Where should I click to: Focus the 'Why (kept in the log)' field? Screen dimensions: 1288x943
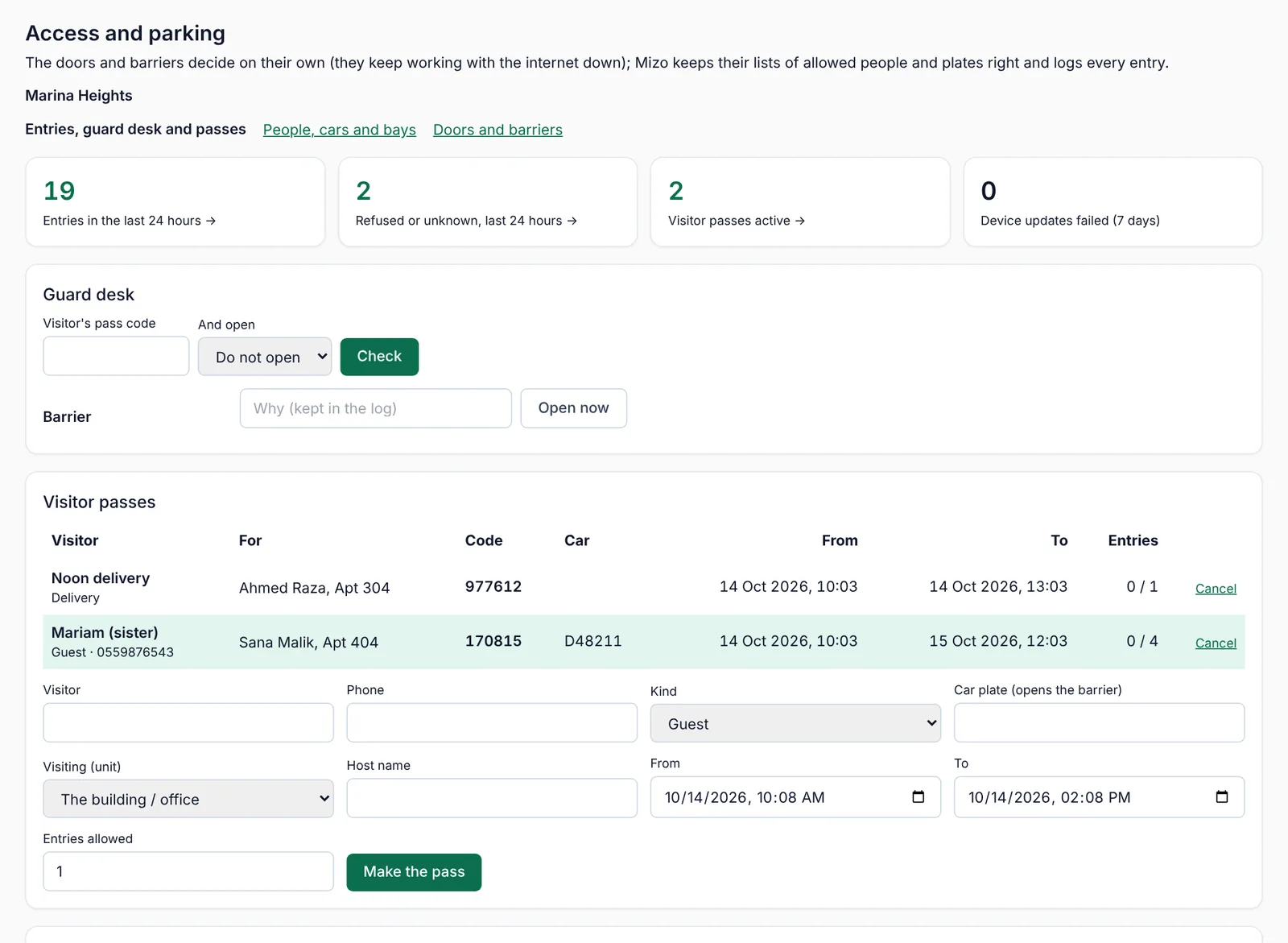click(x=375, y=408)
